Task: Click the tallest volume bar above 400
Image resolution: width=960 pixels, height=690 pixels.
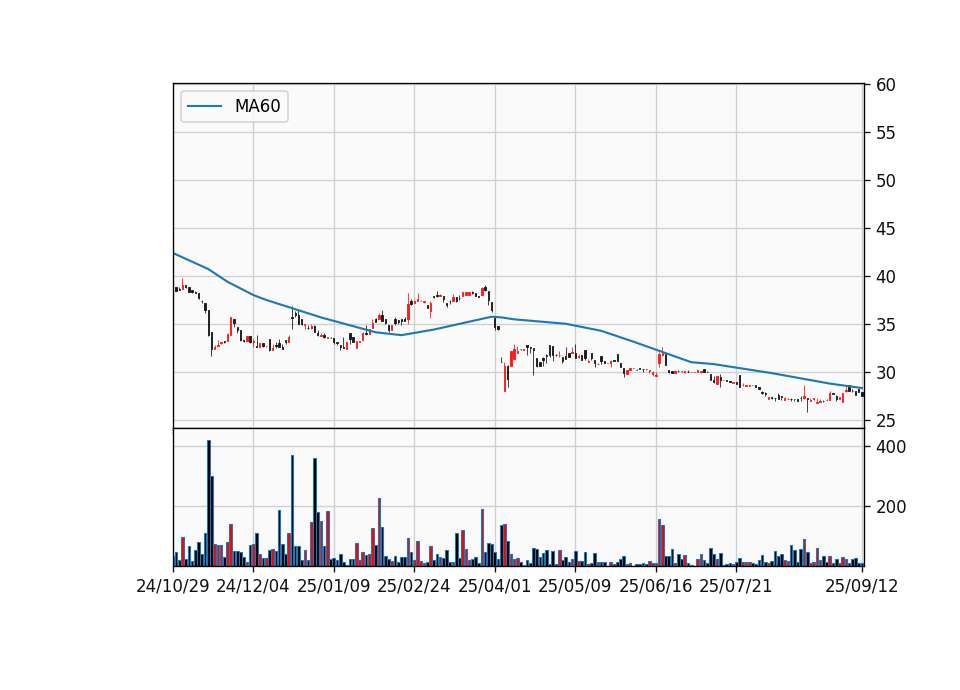Action: tap(209, 503)
